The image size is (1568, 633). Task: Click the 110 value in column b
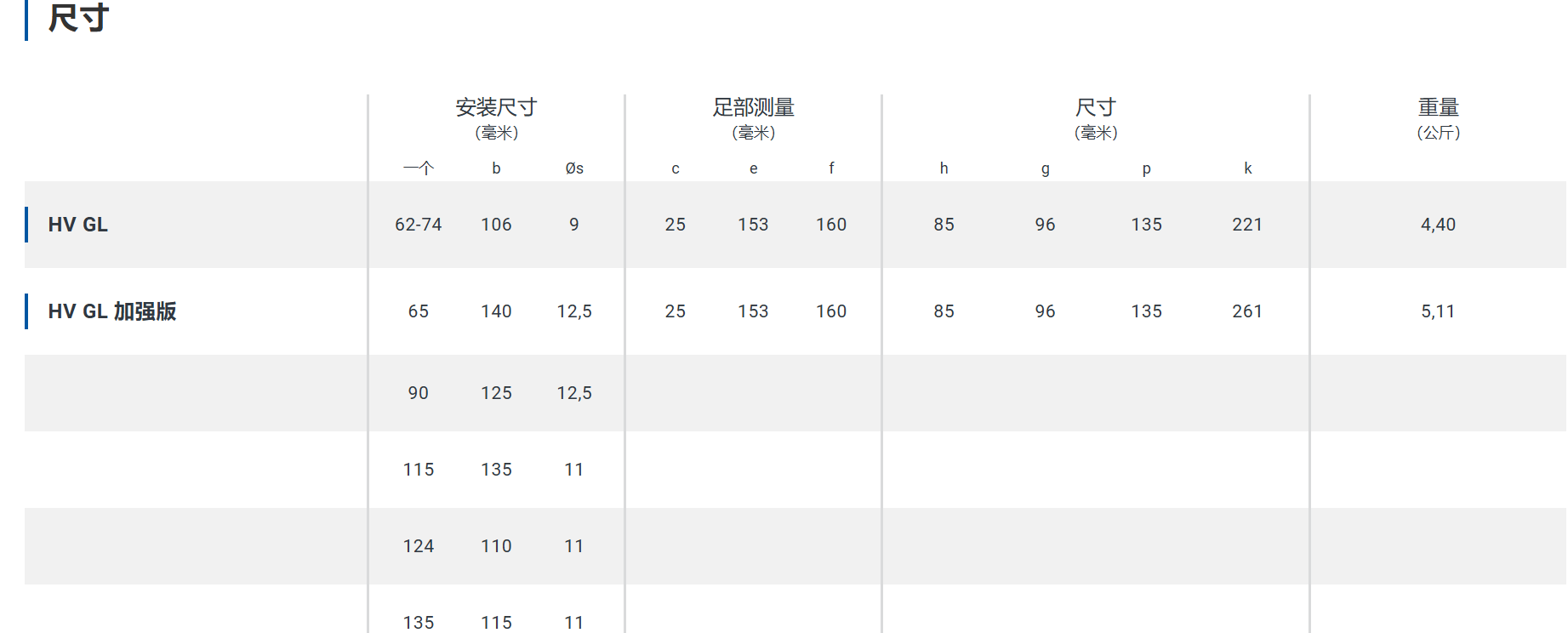(x=496, y=546)
